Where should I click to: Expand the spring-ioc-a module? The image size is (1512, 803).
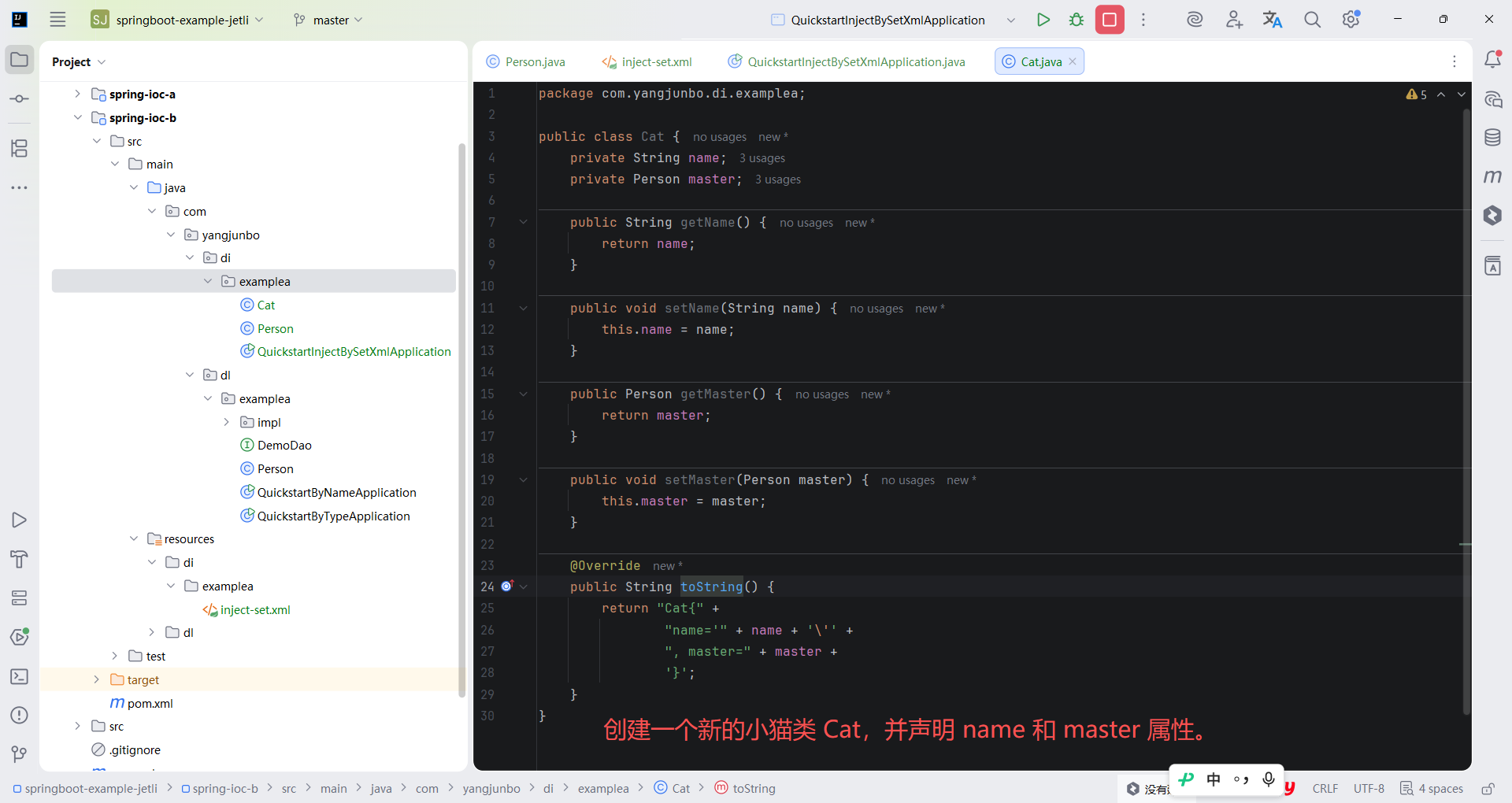77,94
